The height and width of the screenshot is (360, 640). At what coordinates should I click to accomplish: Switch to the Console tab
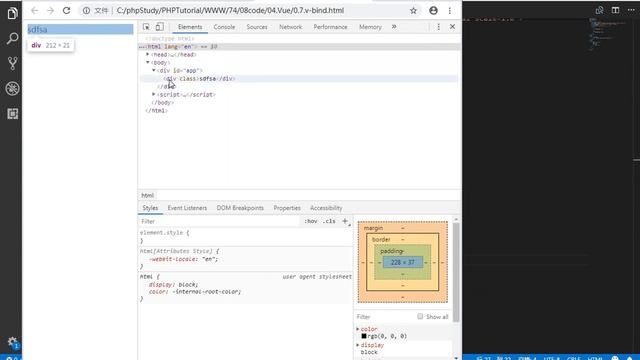[224, 27]
